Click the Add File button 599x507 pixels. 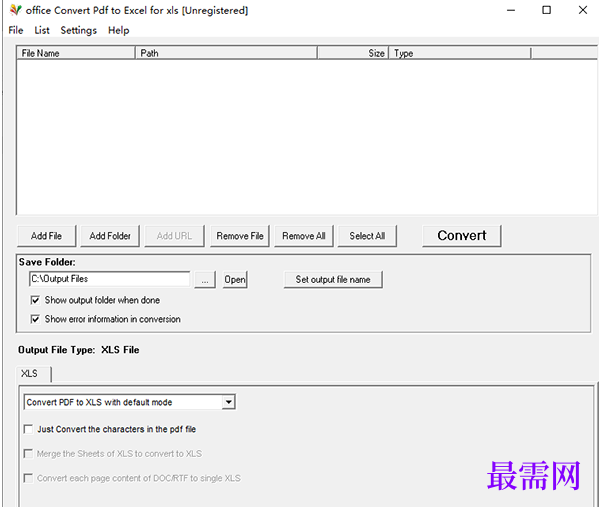47,236
